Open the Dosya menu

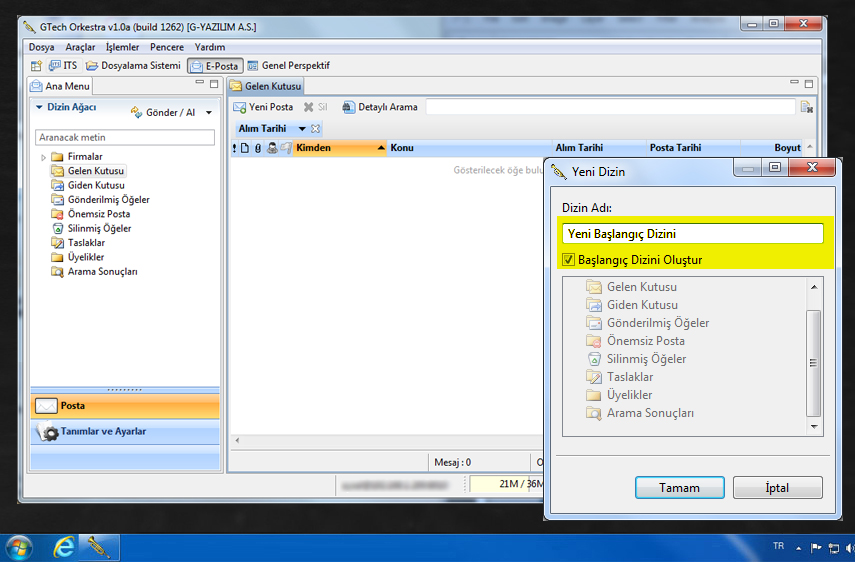tap(41, 47)
